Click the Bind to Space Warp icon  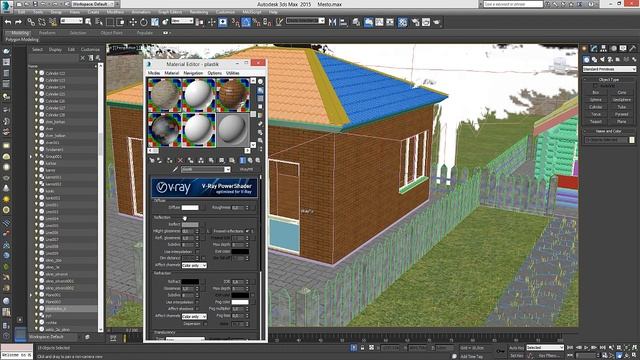coord(52,22)
